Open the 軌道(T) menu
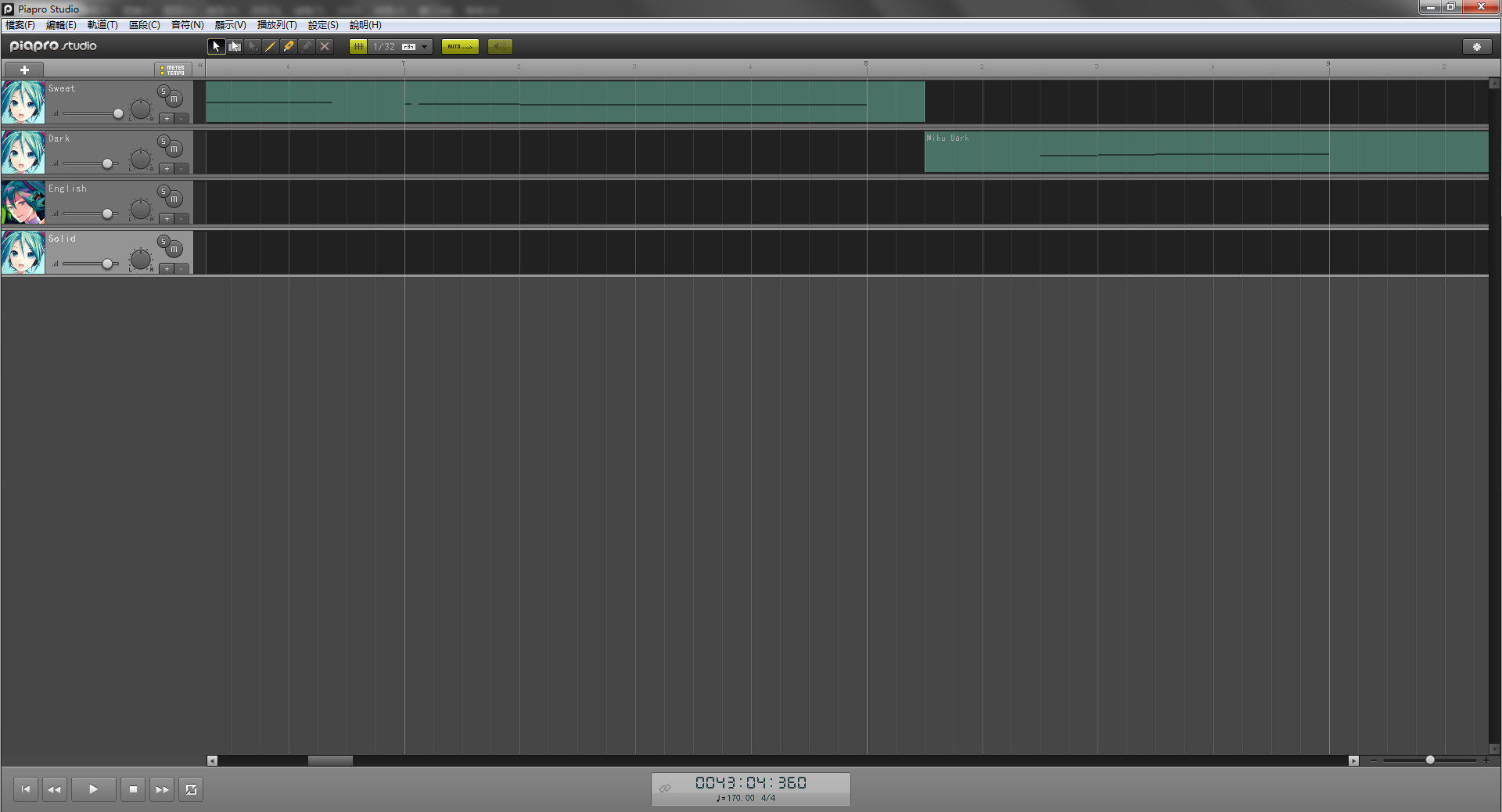This screenshot has width=1502, height=812. (x=102, y=25)
